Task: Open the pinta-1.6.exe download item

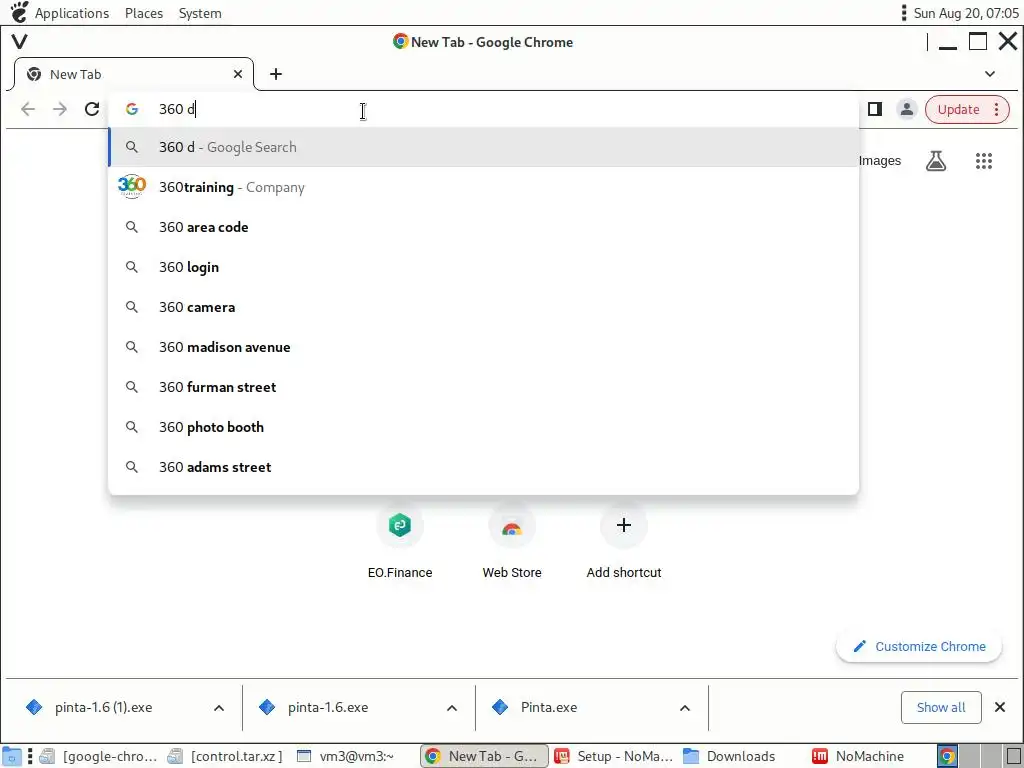Action: click(x=328, y=707)
